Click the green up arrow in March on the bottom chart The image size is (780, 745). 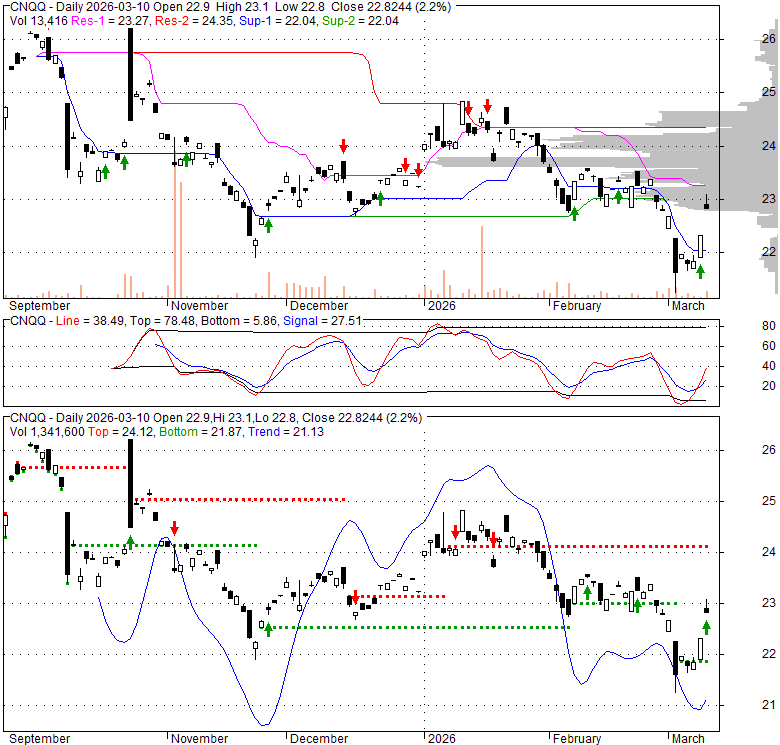click(706, 627)
